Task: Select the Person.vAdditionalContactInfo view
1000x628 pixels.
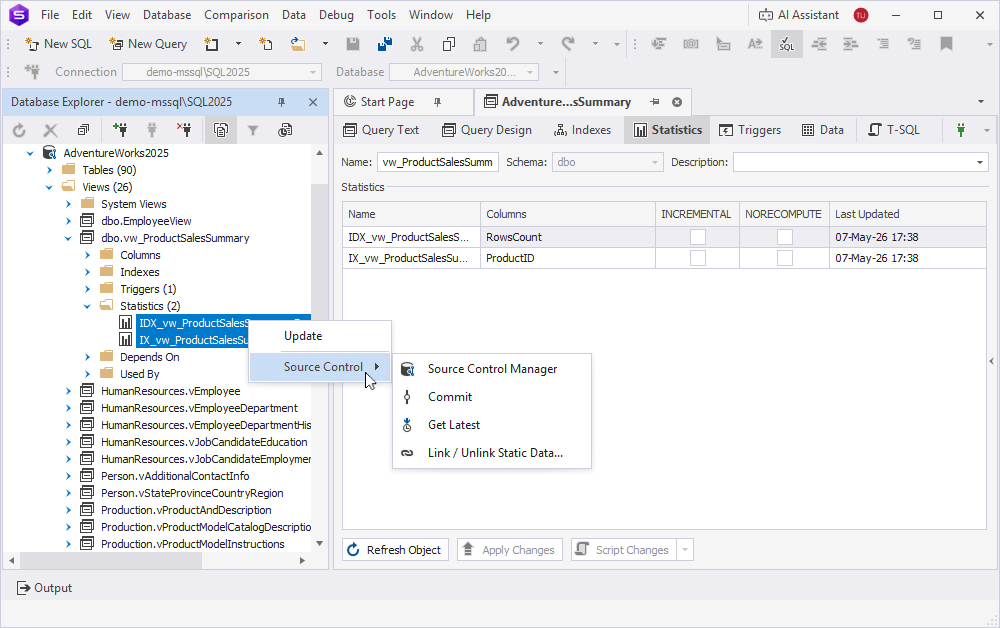Action: point(175,476)
